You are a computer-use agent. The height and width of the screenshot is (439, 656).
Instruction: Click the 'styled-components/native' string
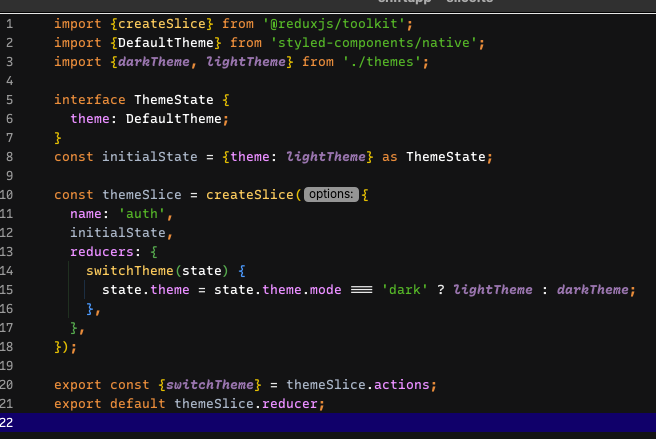click(x=374, y=43)
